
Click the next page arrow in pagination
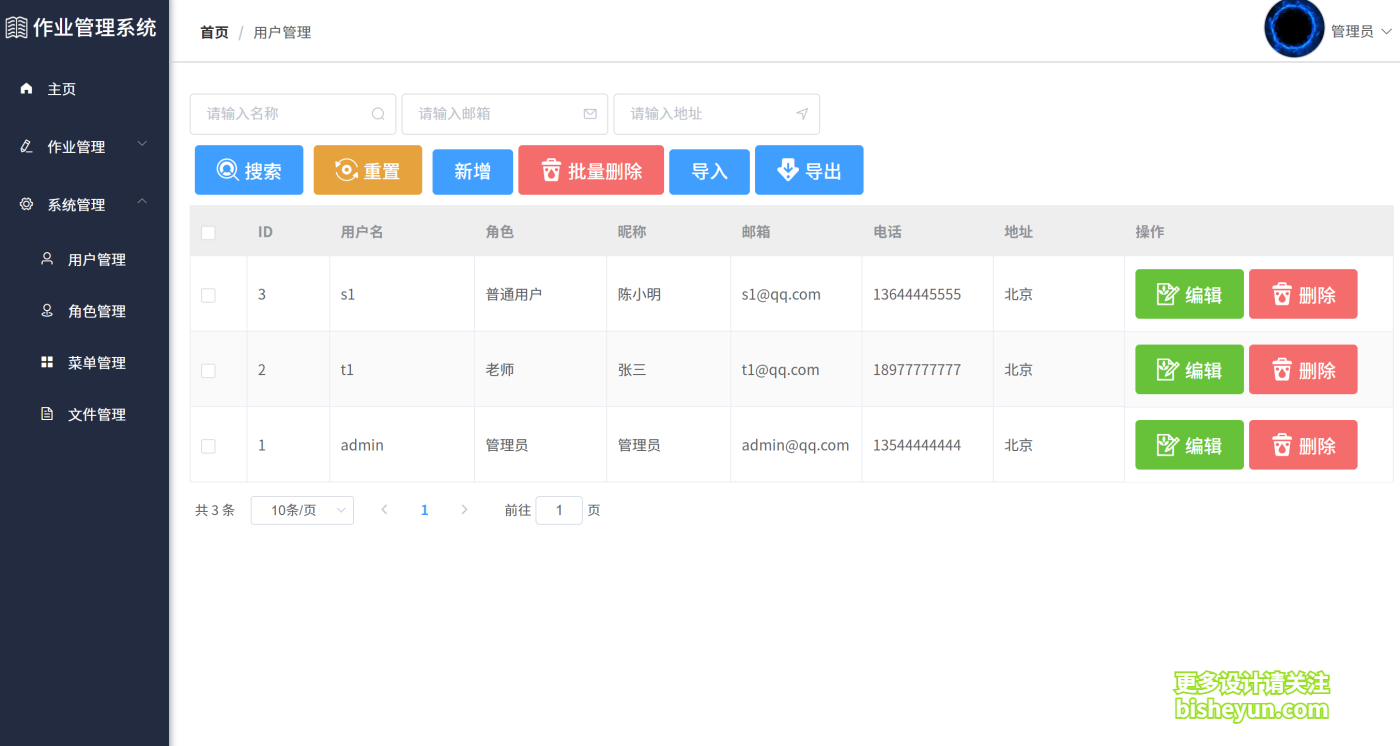464,510
